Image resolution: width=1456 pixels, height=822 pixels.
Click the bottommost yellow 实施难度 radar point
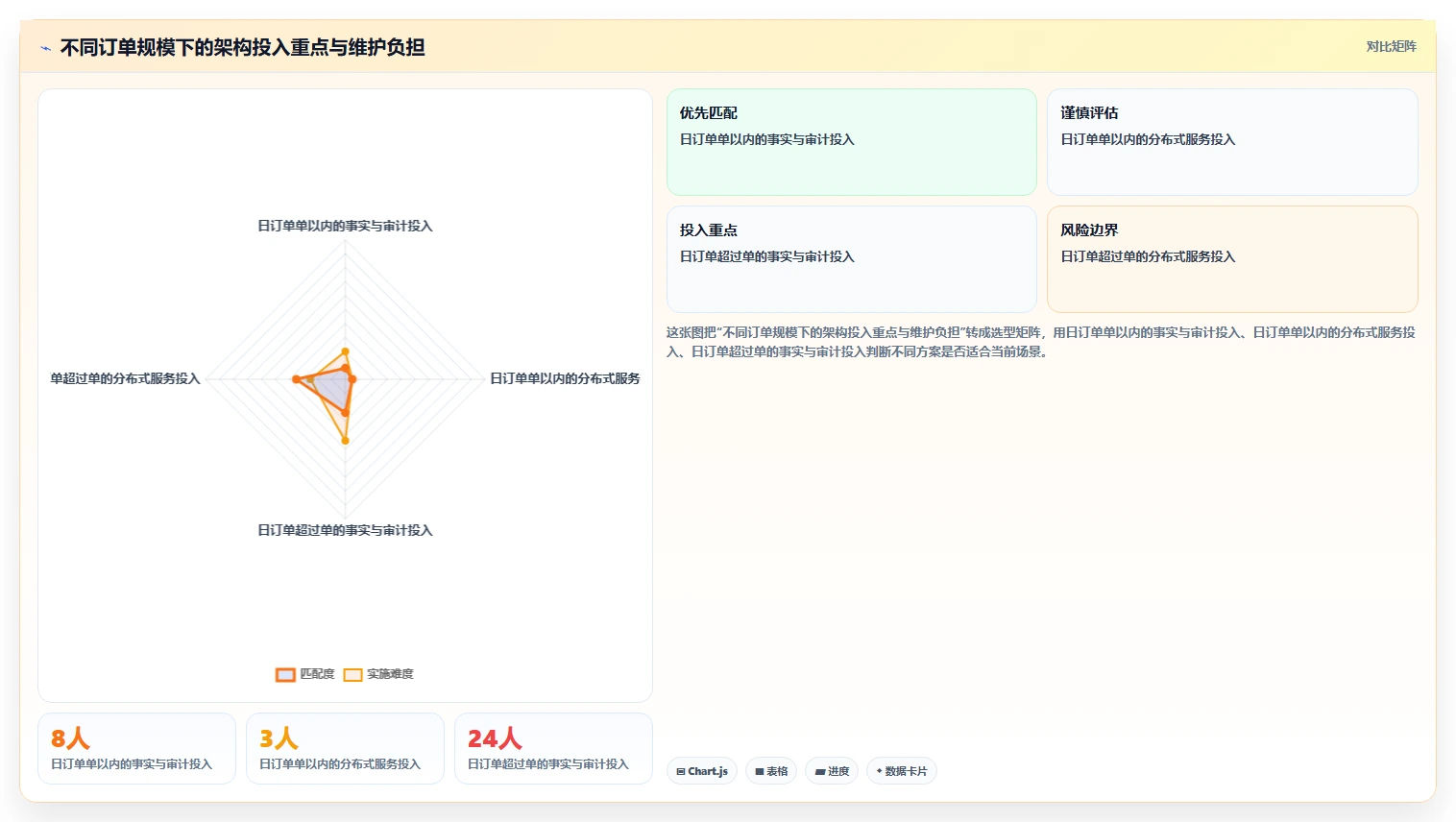(x=346, y=441)
